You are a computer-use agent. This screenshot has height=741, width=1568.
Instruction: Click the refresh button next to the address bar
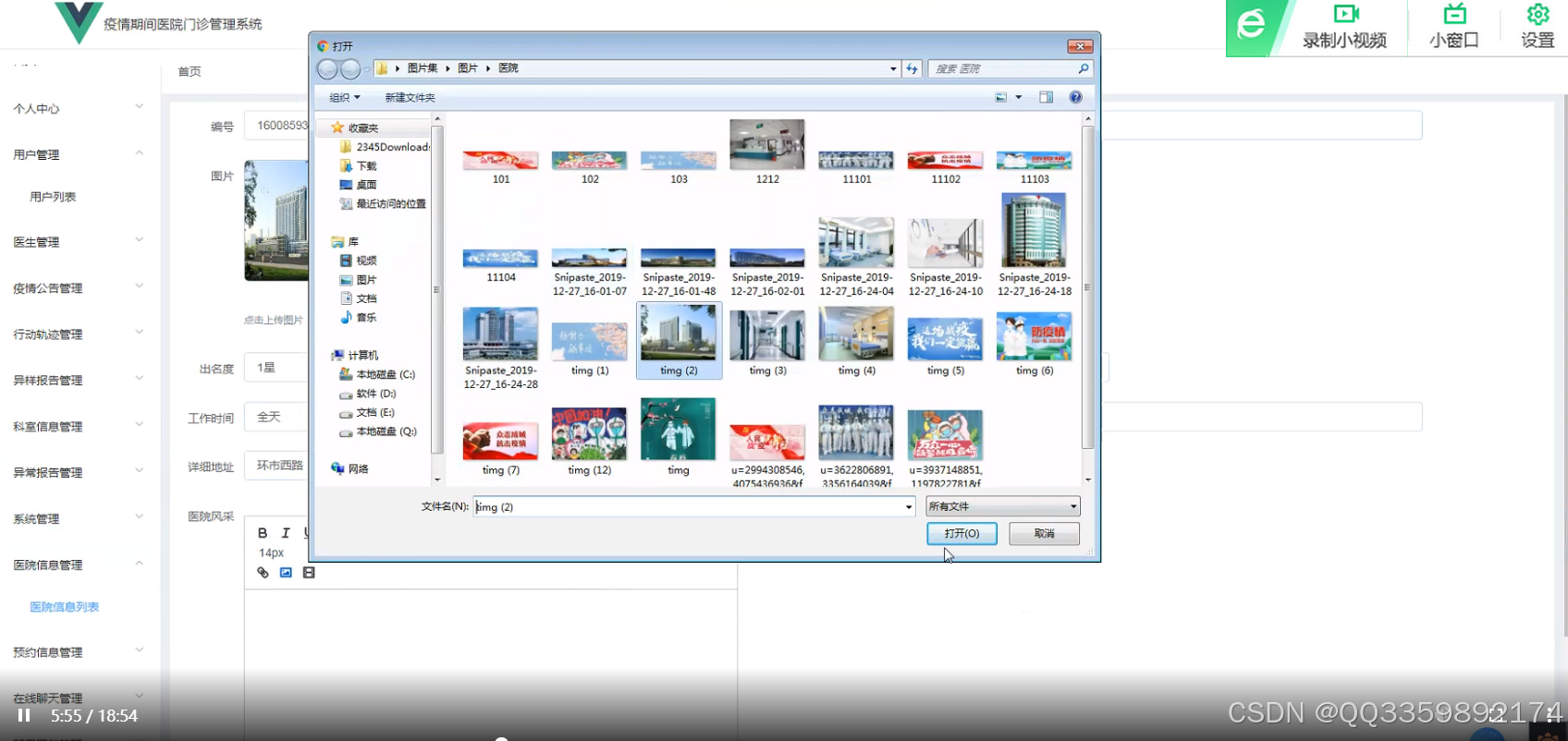coord(913,68)
